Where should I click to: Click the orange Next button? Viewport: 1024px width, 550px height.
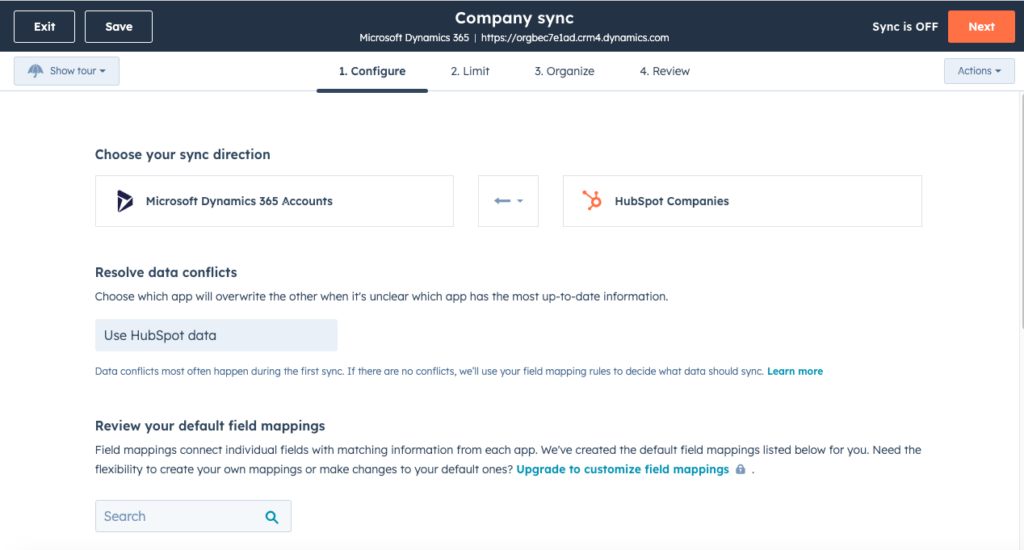[981, 27]
